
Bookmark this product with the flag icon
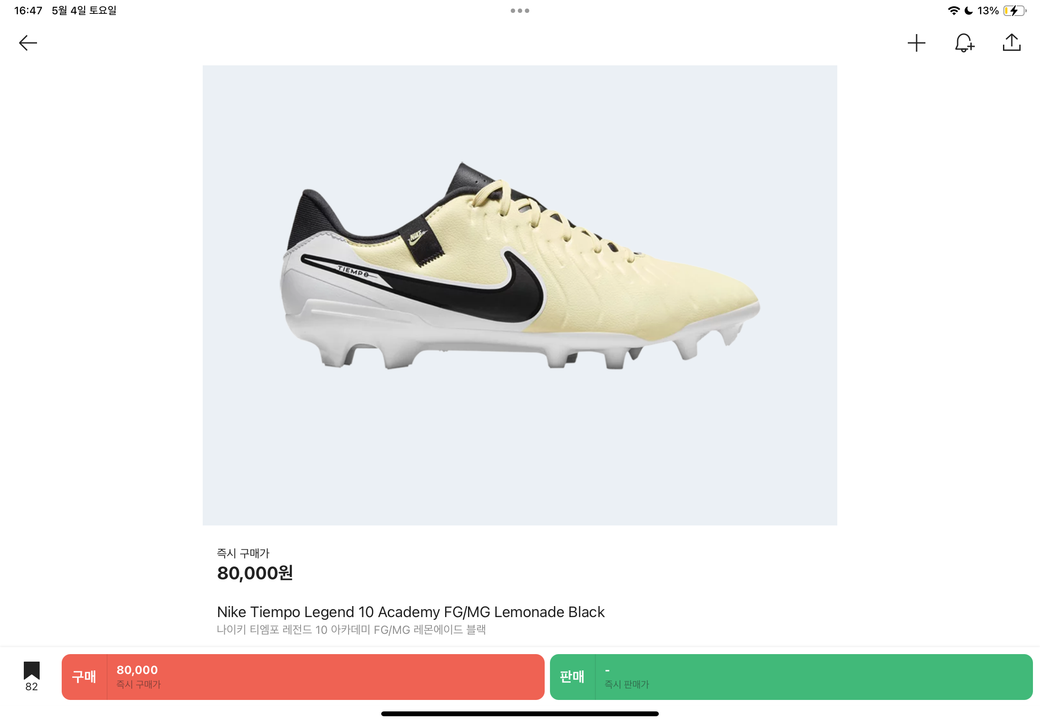31,670
